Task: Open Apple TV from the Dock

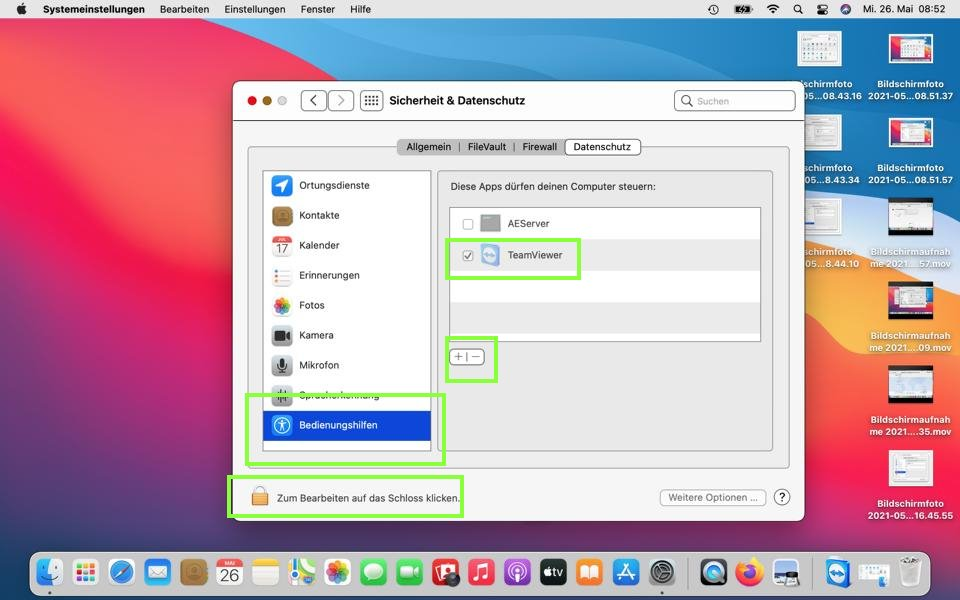Action: (553, 573)
